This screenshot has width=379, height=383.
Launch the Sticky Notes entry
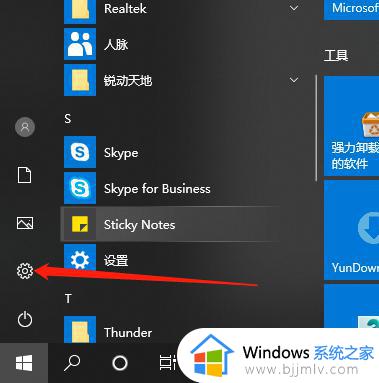[x=170, y=224]
